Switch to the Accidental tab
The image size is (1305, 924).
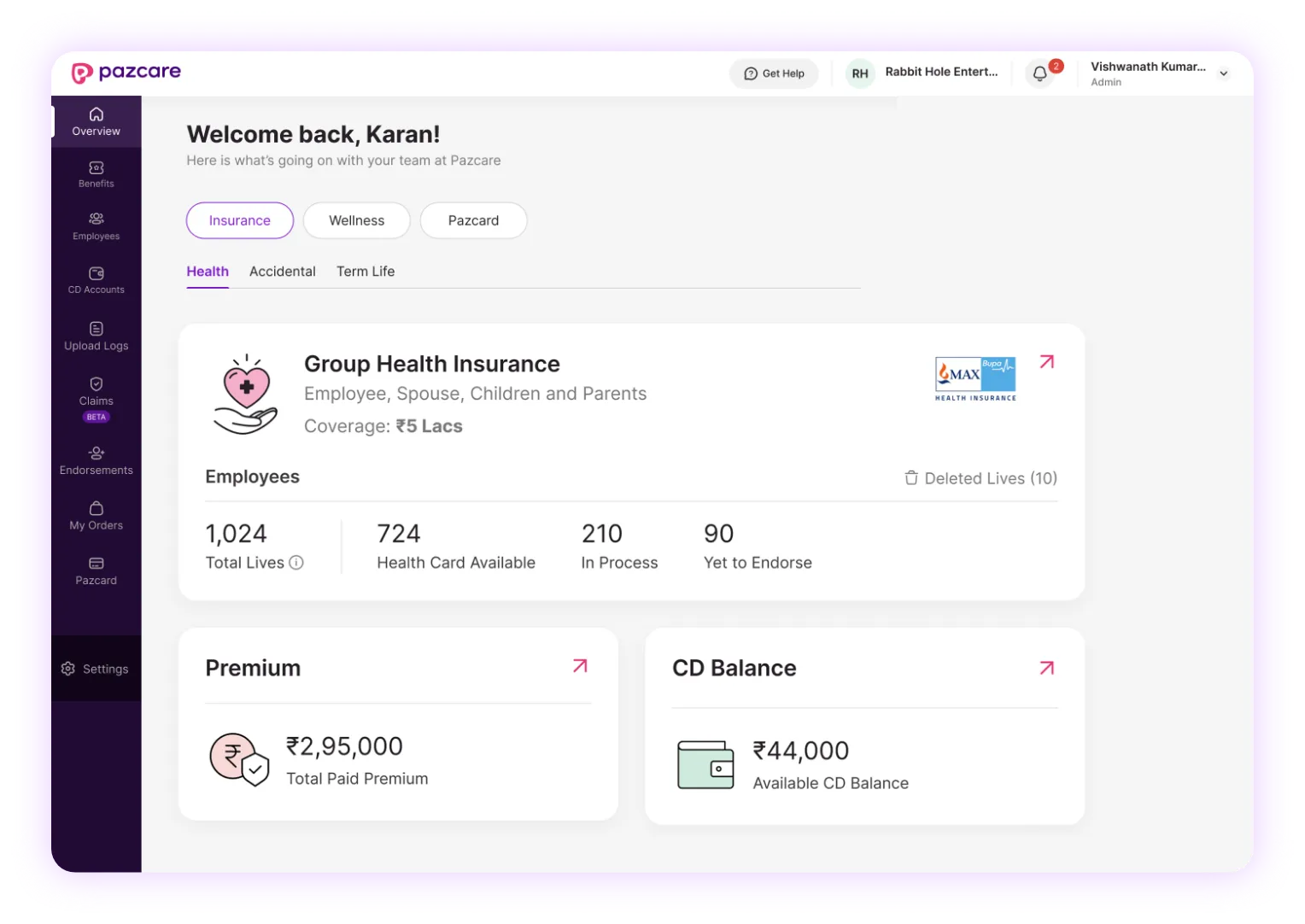pyautogui.click(x=283, y=271)
